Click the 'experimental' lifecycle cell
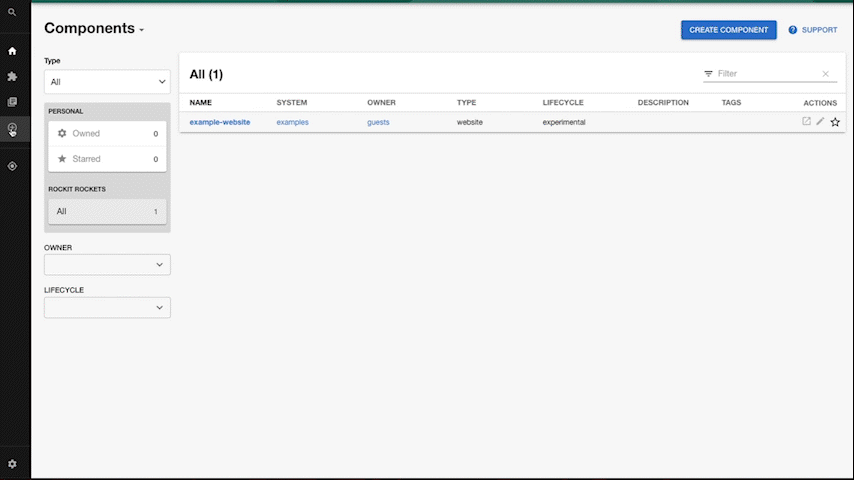Image resolution: width=854 pixels, height=480 pixels. click(x=564, y=122)
